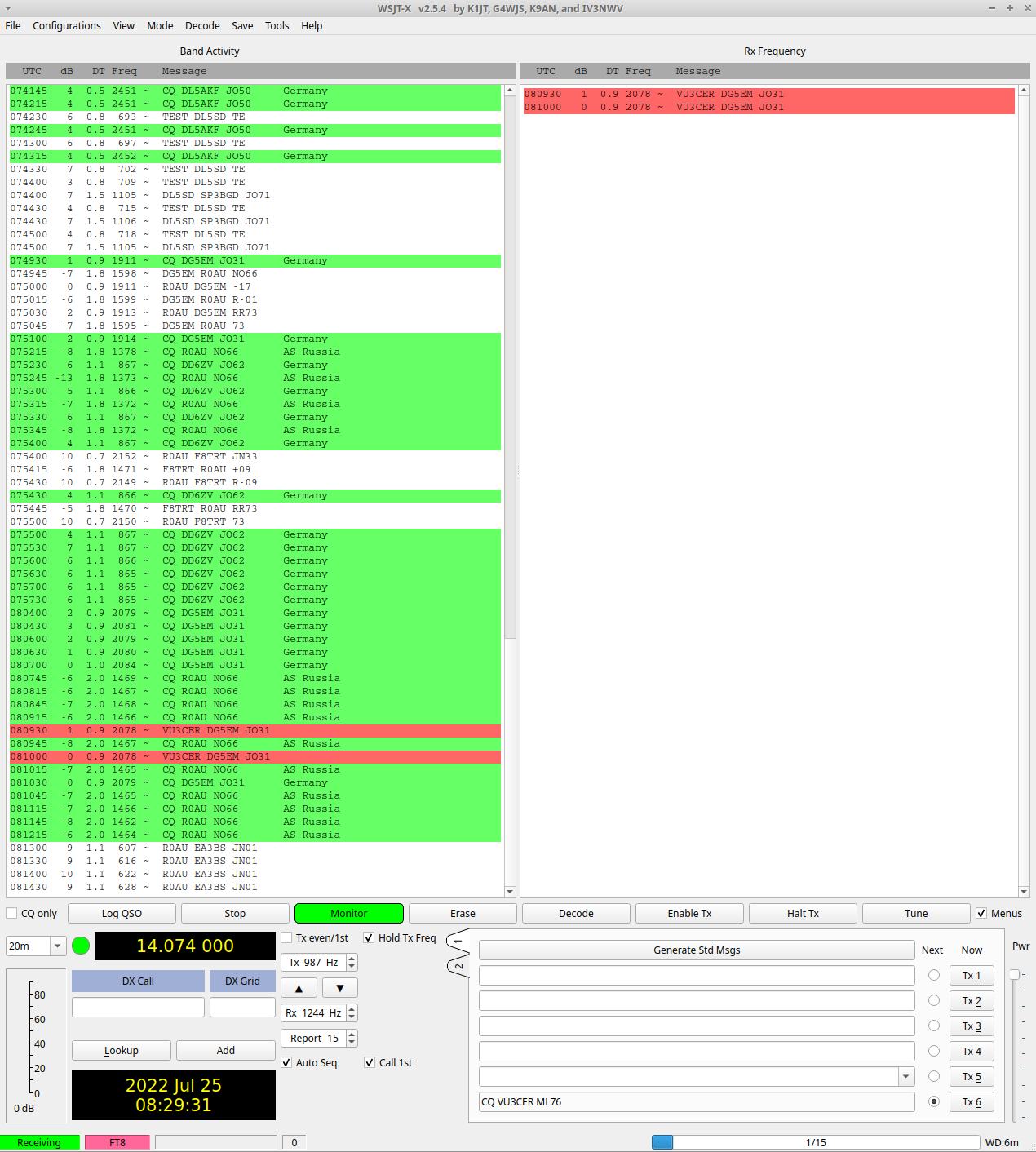Viewport: 1036px width, 1152px height.
Task: Click the Add button
Action: point(226,1050)
